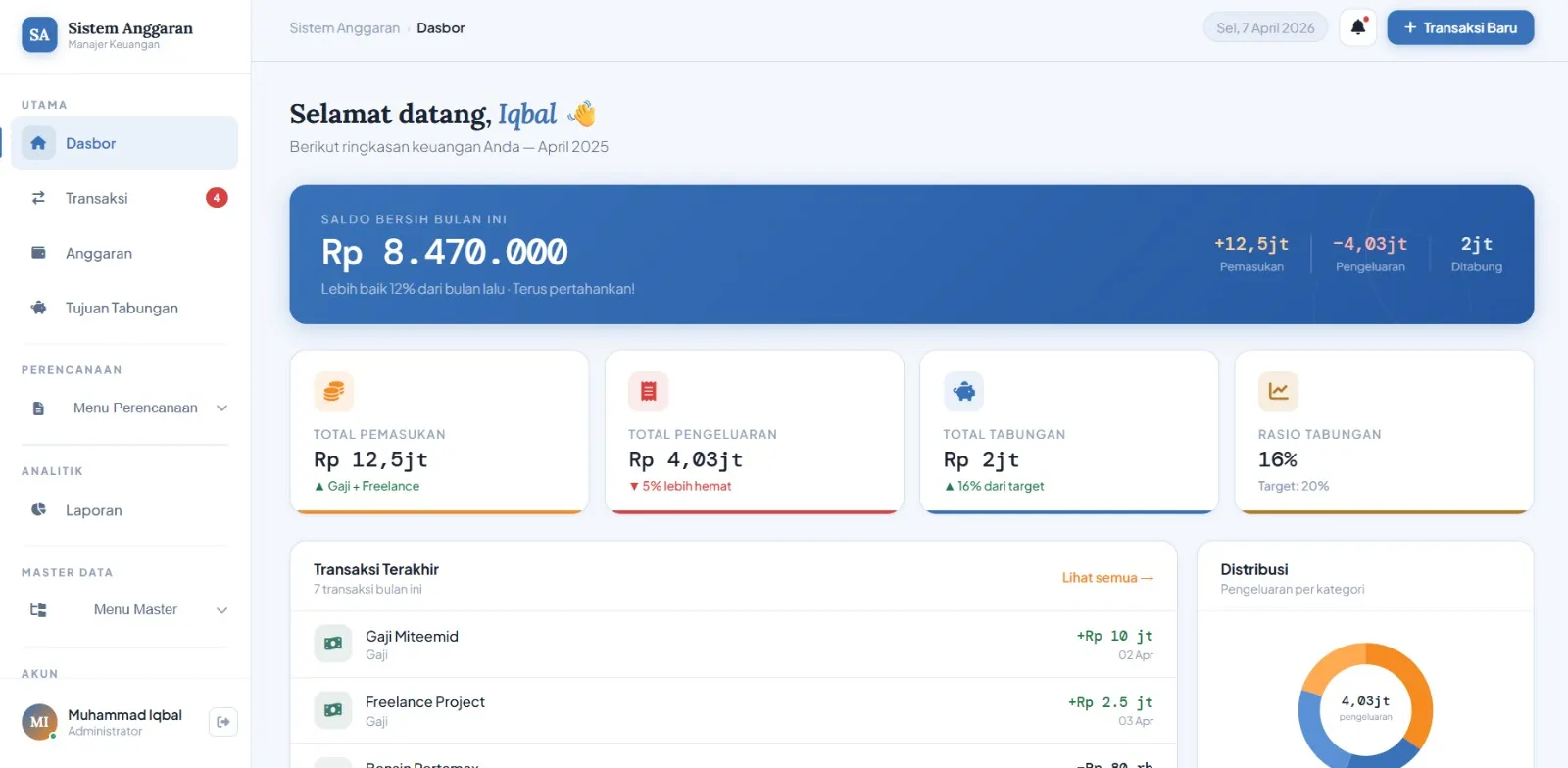
Task: Click the 16% dari target indicator
Action: 994,486
